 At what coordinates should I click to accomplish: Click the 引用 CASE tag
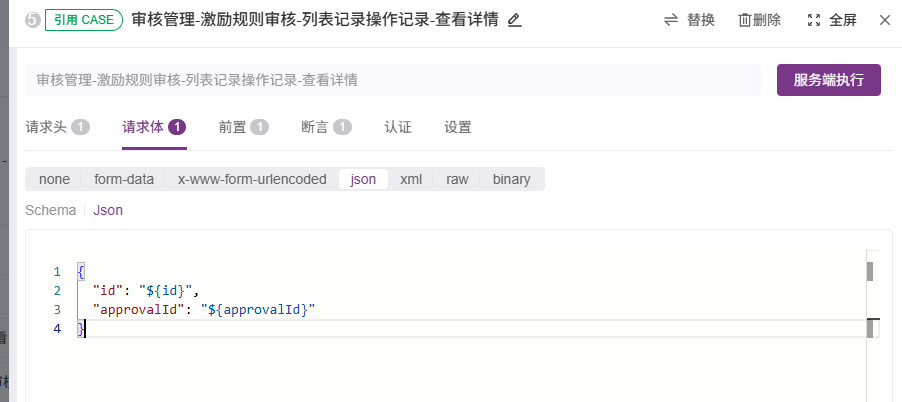coord(83,20)
